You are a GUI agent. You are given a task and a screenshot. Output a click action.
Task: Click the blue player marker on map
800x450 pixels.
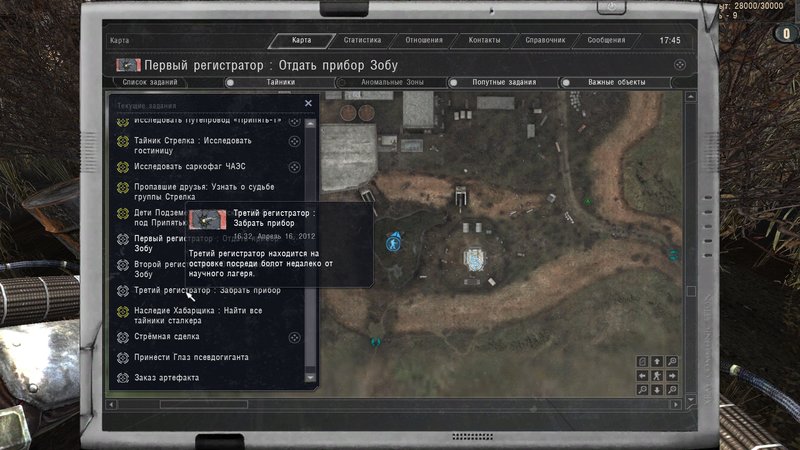392,242
